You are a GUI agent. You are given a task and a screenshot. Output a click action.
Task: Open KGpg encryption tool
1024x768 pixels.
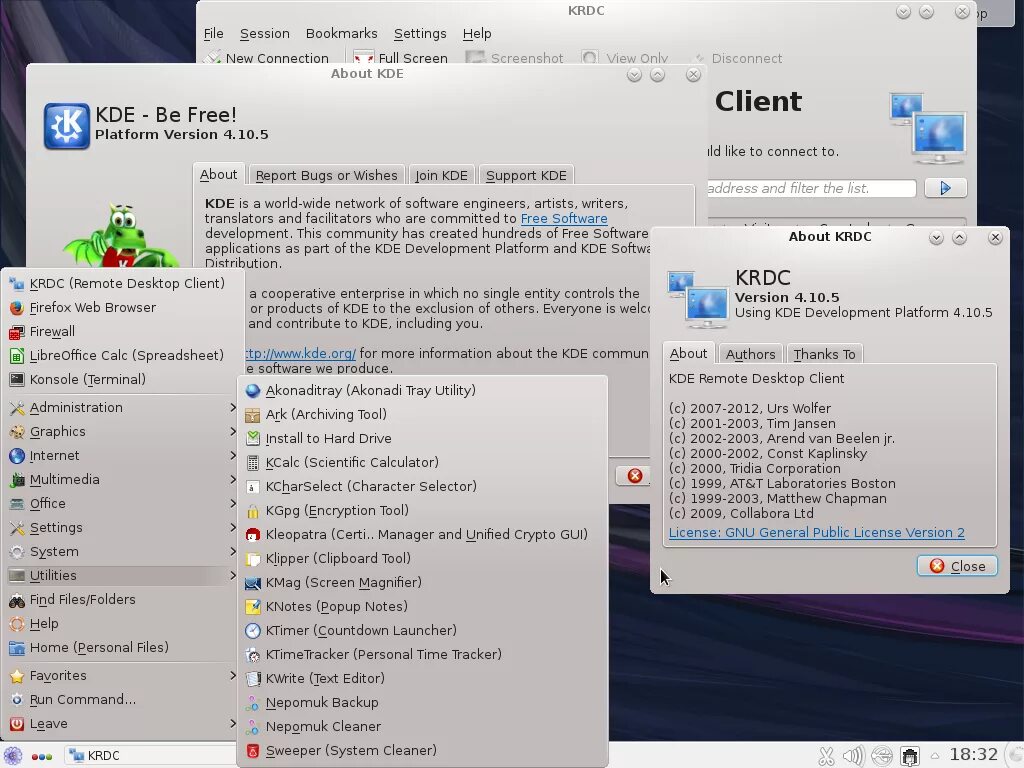423,511
